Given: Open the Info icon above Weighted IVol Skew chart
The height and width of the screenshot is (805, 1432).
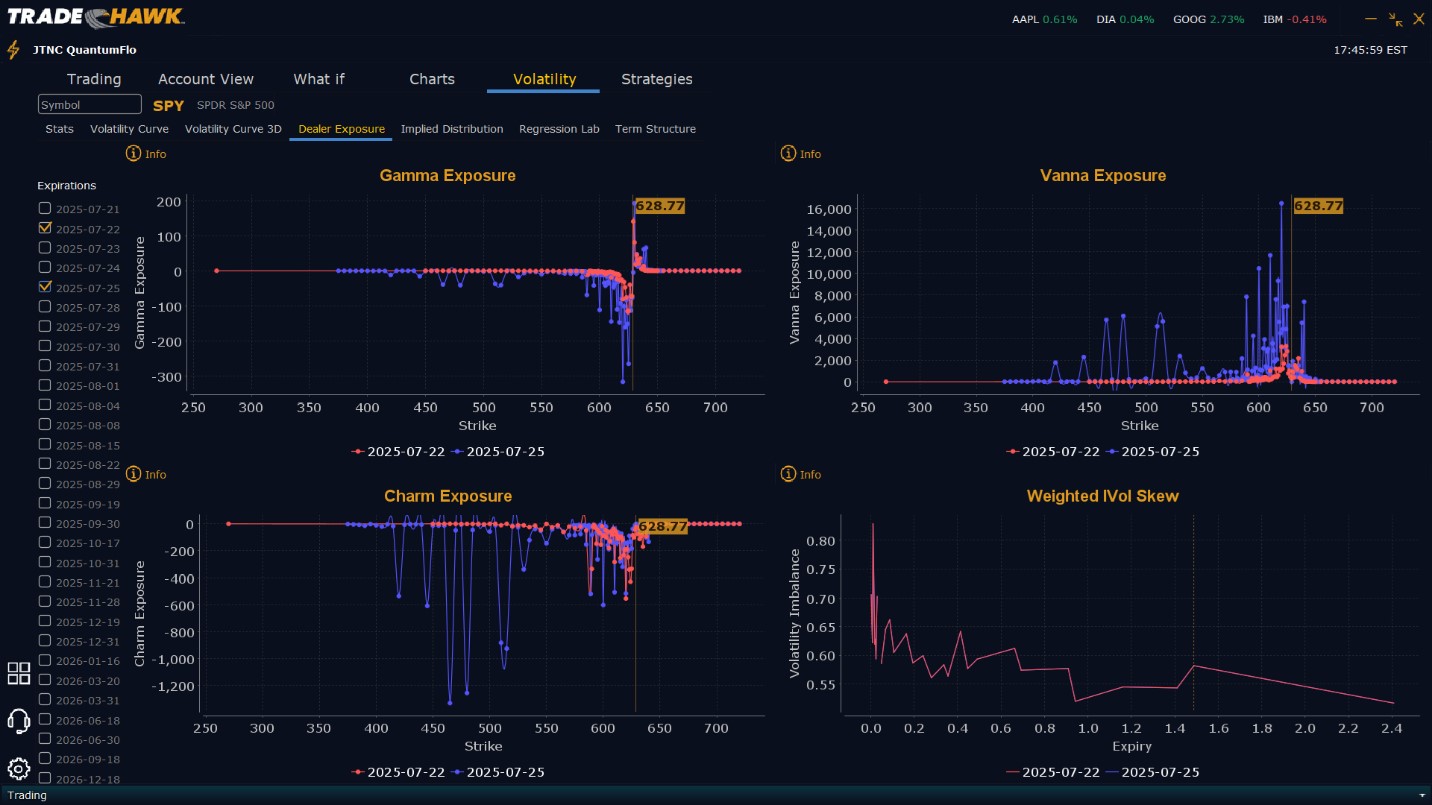Looking at the screenshot, I should point(788,474).
